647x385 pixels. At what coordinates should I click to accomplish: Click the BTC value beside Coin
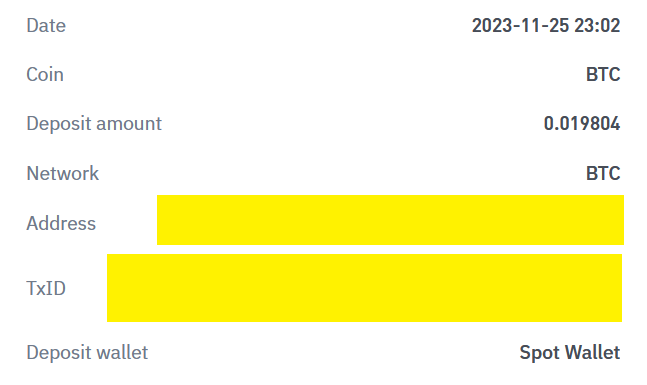pyautogui.click(x=603, y=75)
